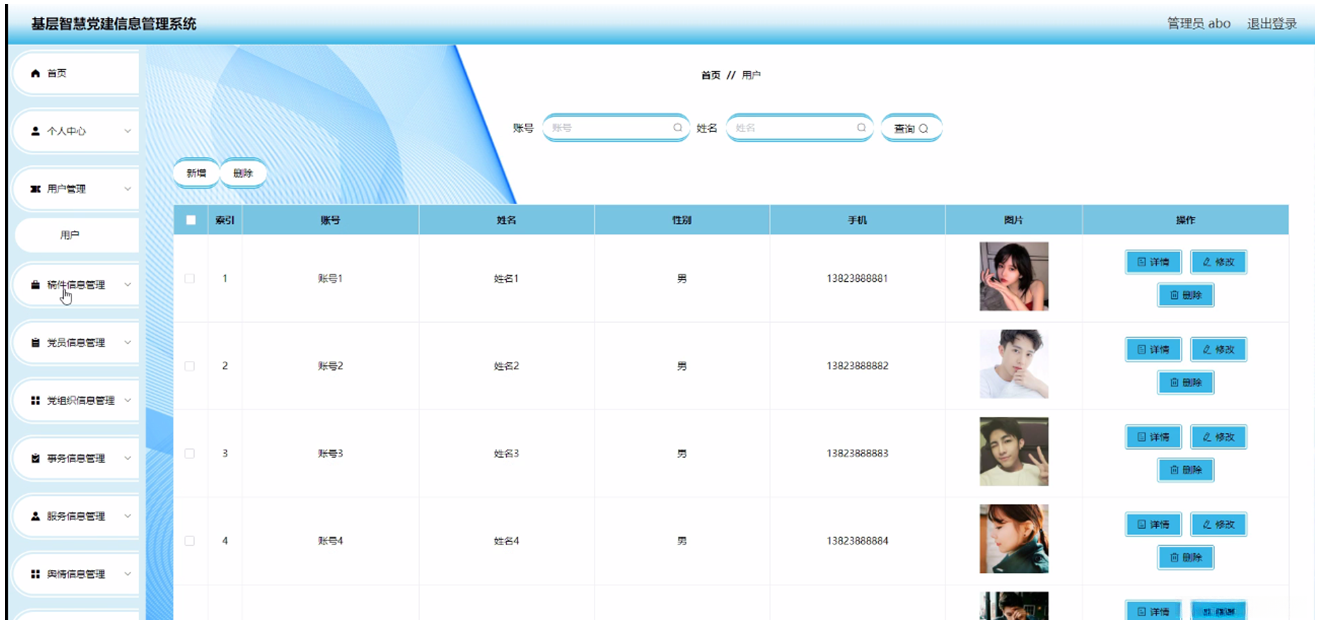1317x627 pixels.
Task: Open the photo thumbnail in 账号2 row
Action: [1014, 364]
